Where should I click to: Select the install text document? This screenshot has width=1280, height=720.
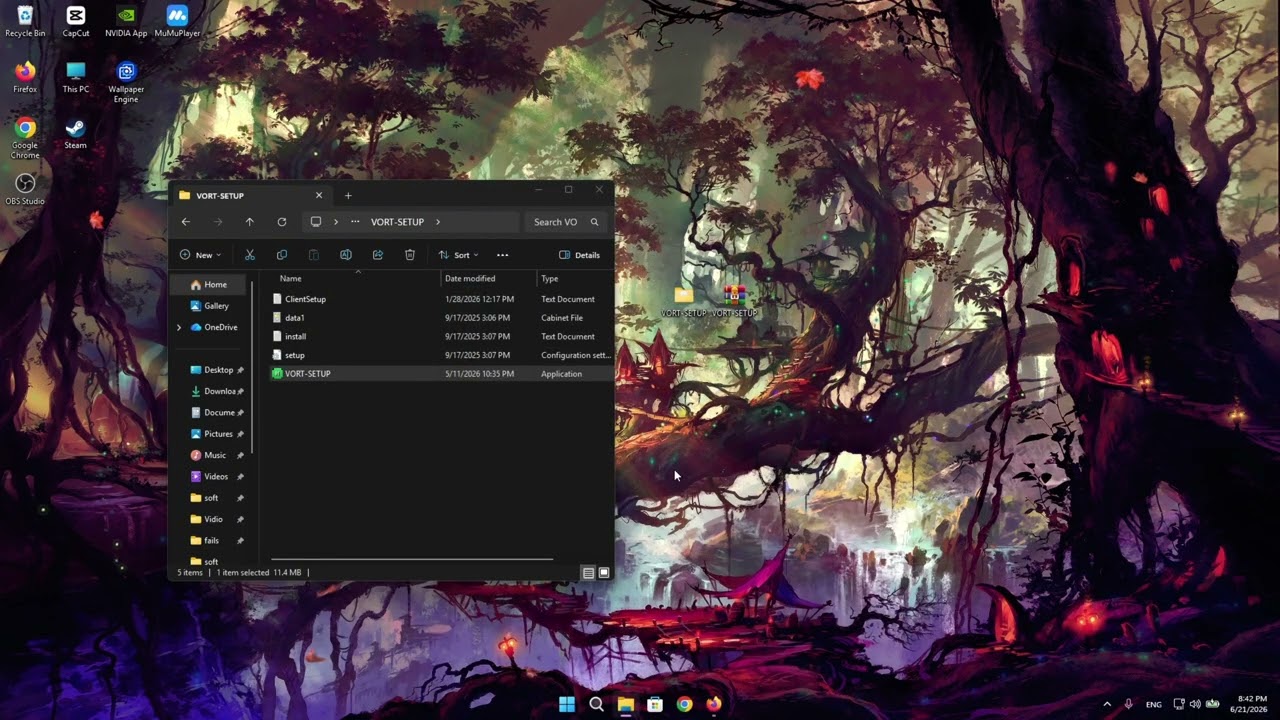pos(440,337)
